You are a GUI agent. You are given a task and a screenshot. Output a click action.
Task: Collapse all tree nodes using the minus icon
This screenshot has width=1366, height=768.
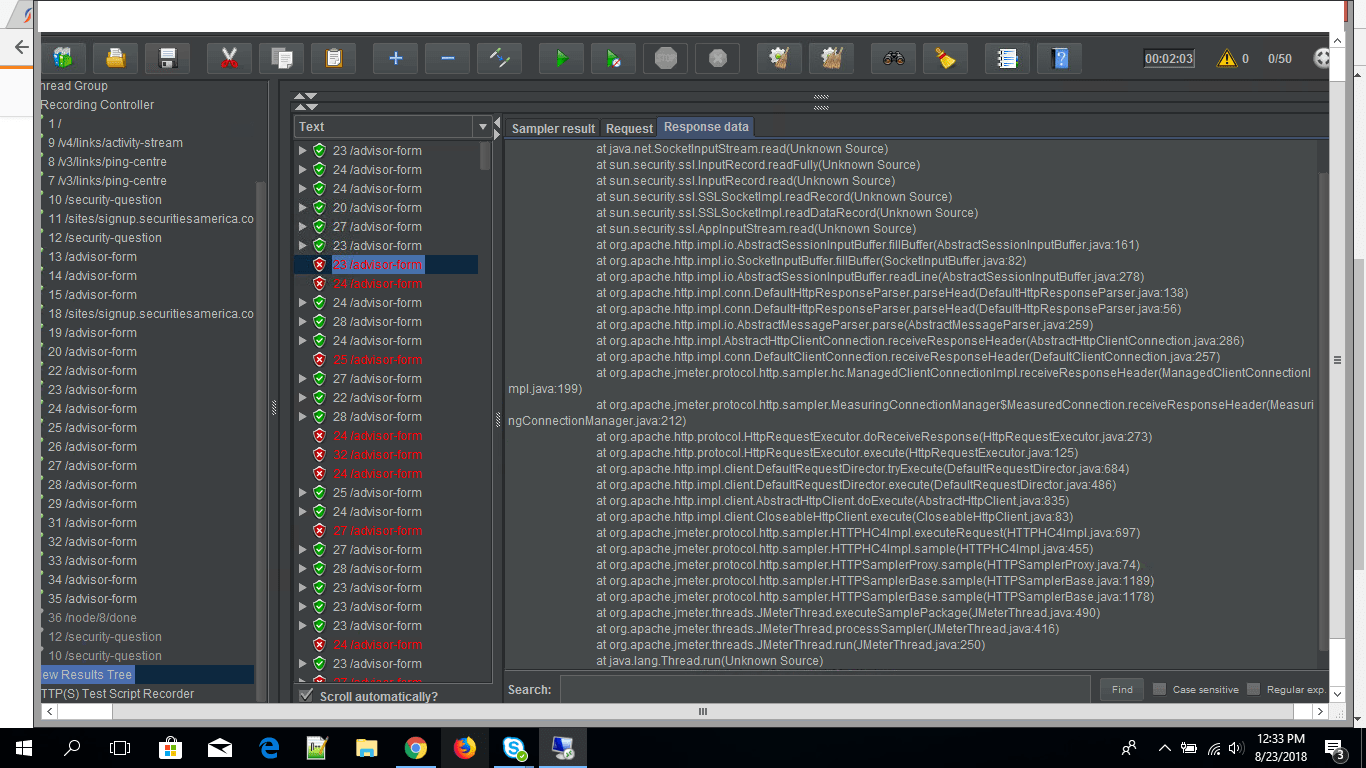click(x=447, y=58)
